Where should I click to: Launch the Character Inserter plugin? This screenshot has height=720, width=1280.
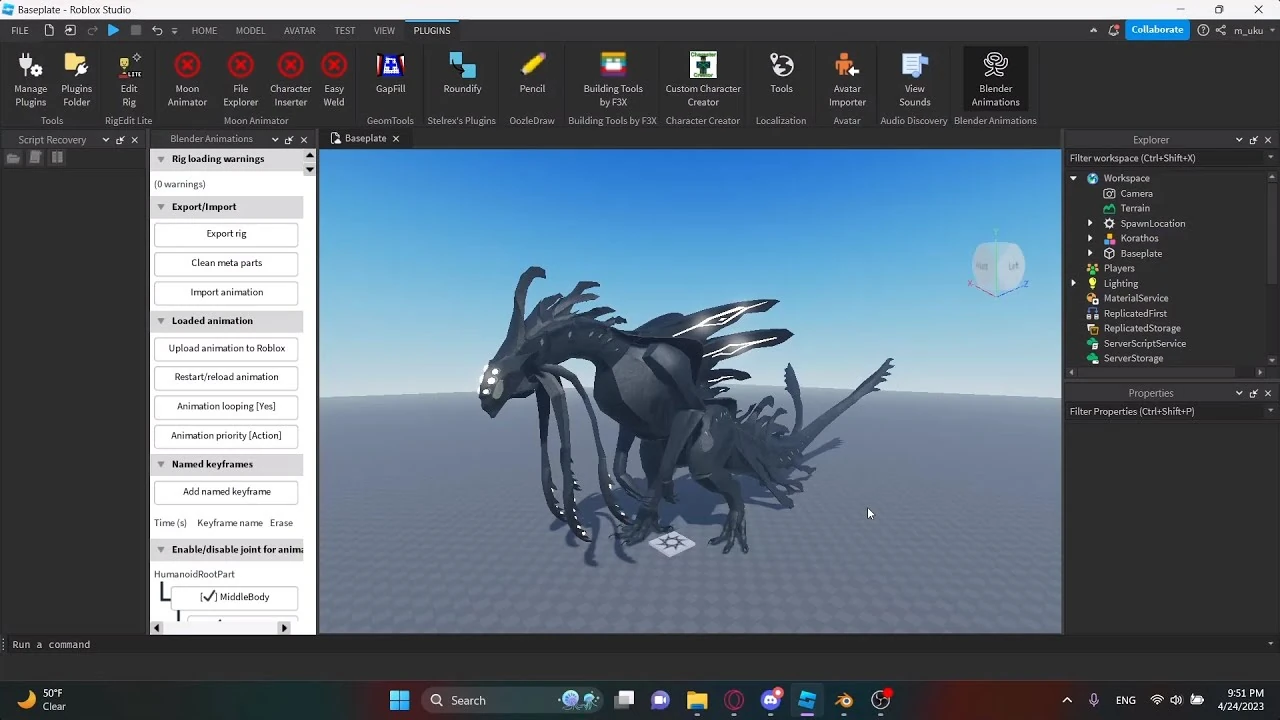pyautogui.click(x=290, y=80)
